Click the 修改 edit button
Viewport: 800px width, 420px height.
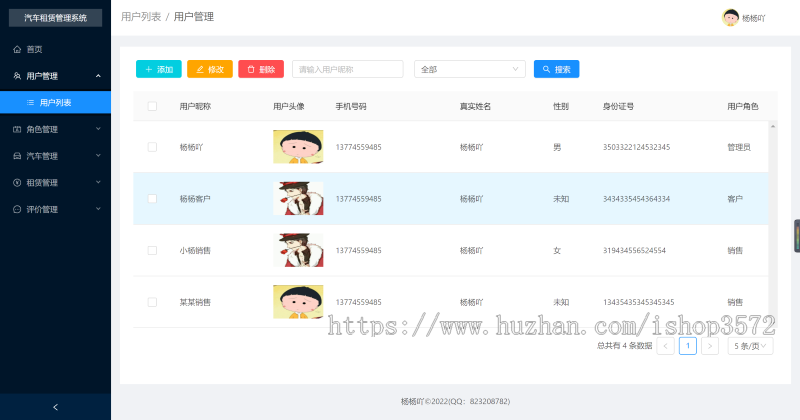(210, 69)
